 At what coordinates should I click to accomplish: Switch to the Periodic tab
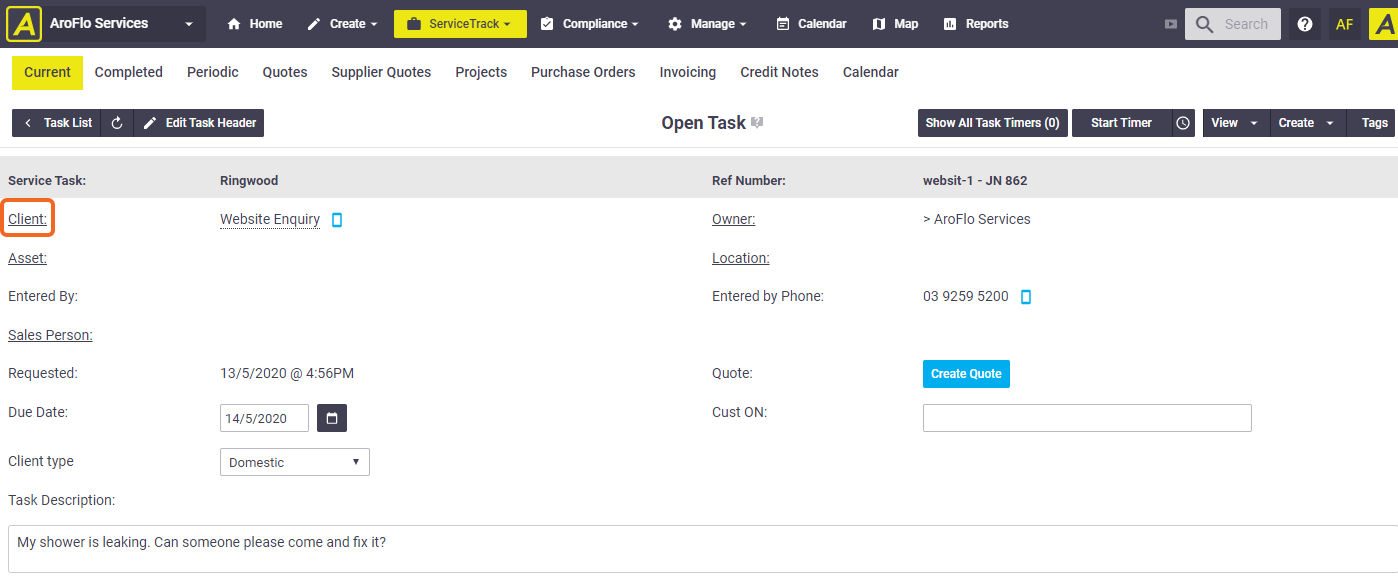pyautogui.click(x=213, y=72)
